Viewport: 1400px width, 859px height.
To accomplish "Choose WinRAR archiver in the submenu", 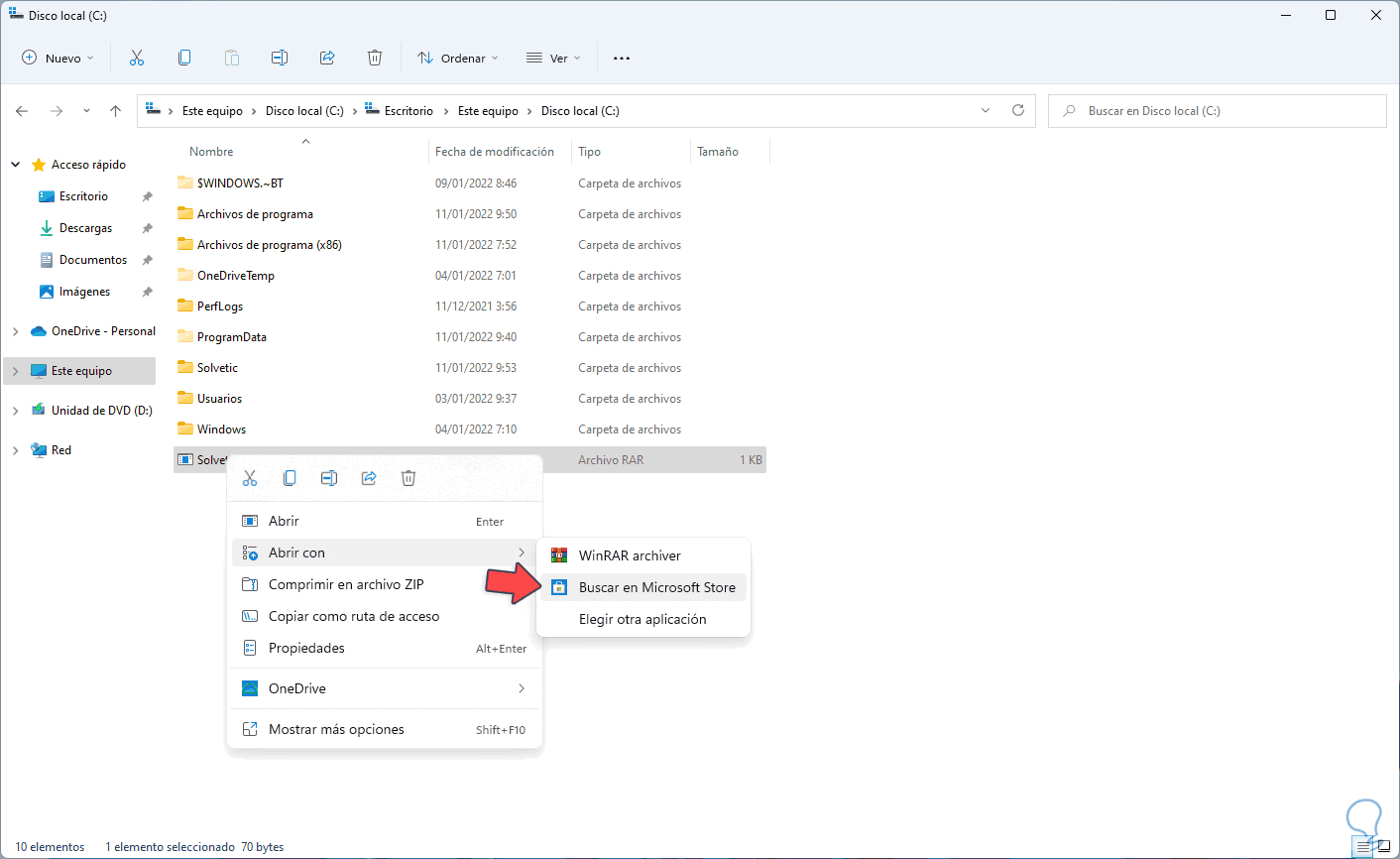I will tap(643, 555).
